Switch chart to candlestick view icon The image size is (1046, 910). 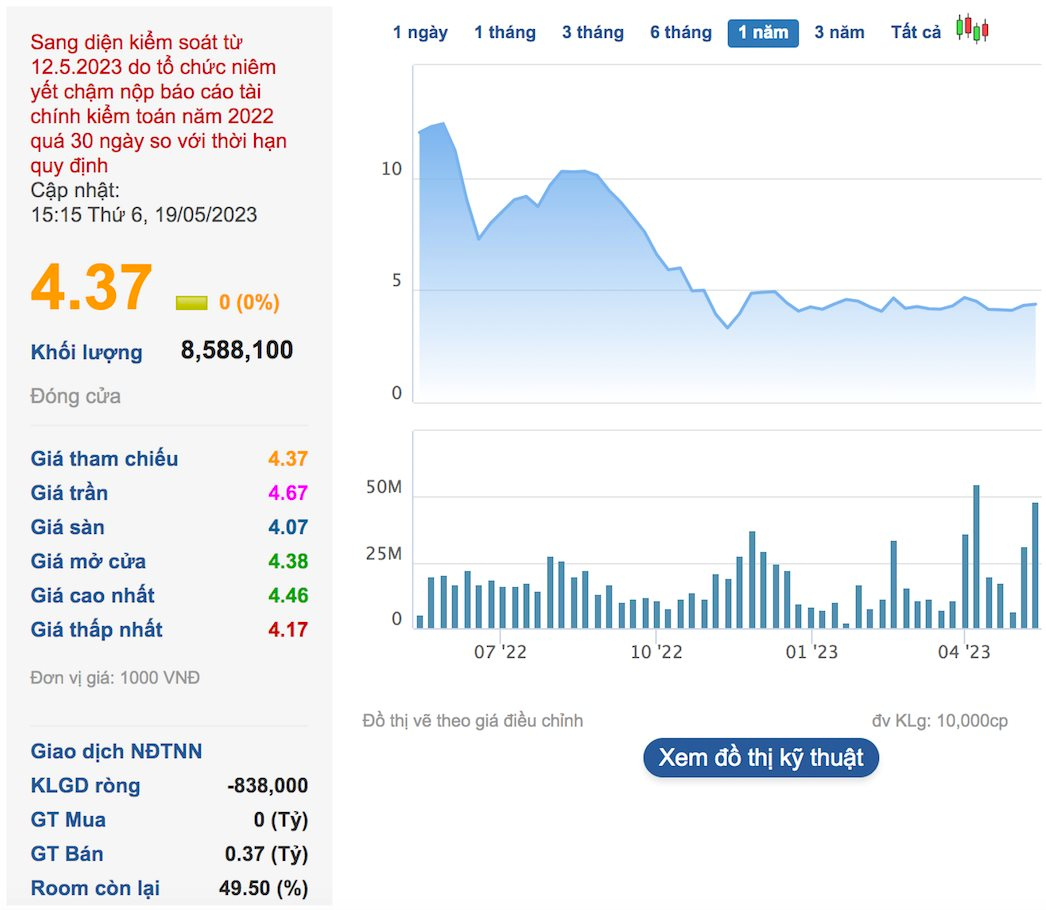[971, 30]
